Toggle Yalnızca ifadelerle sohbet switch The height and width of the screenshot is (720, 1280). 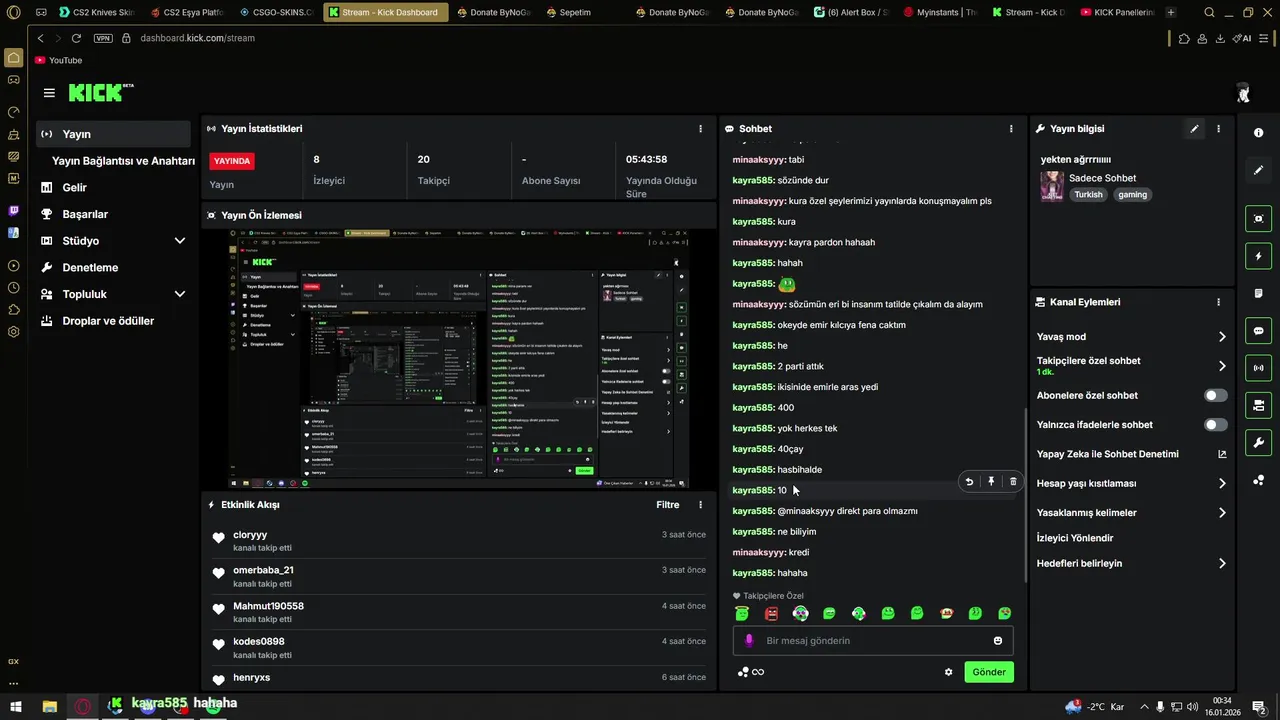click(1216, 425)
